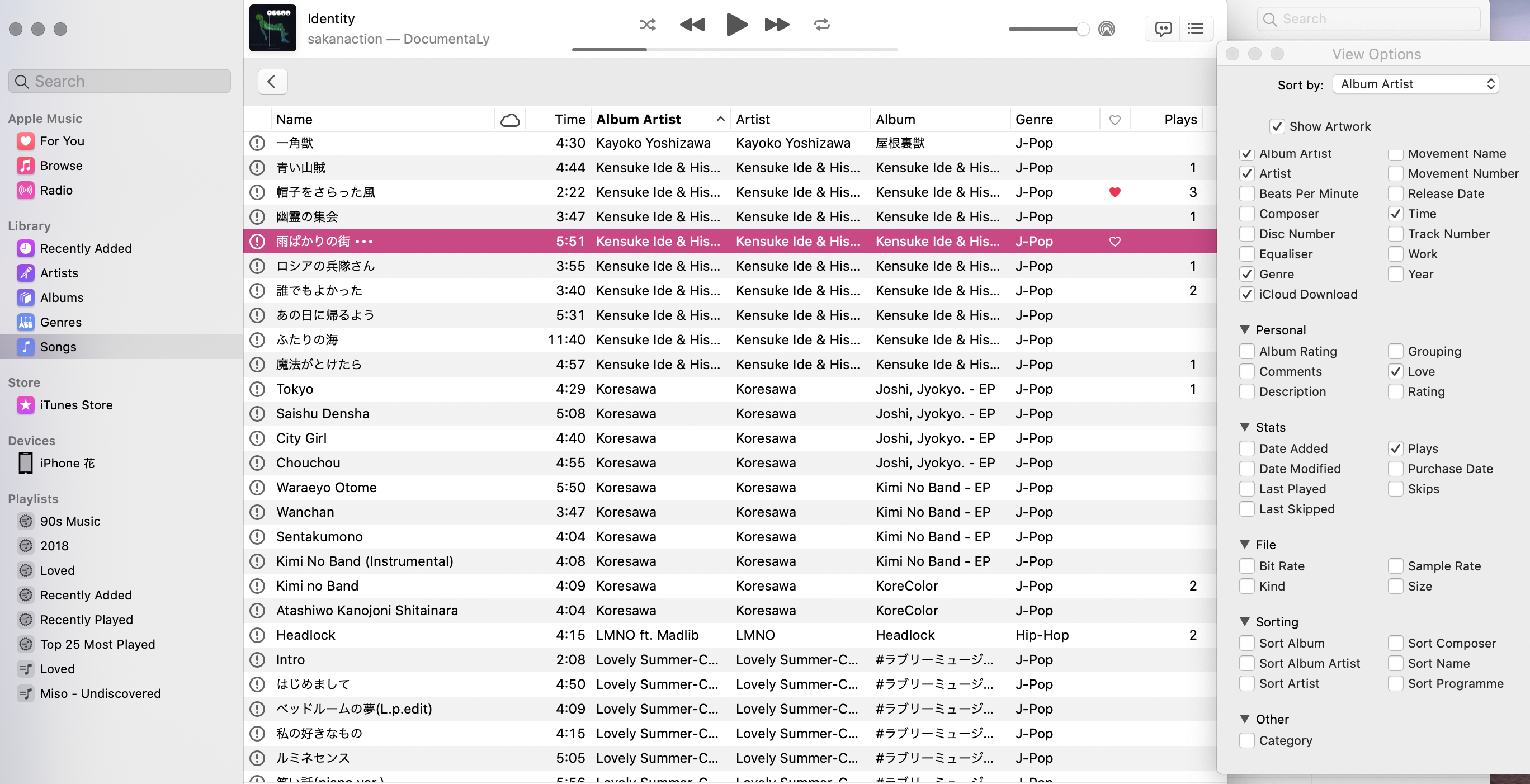Toggle shuffle playback
1530x784 pixels.
pyautogui.click(x=647, y=25)
